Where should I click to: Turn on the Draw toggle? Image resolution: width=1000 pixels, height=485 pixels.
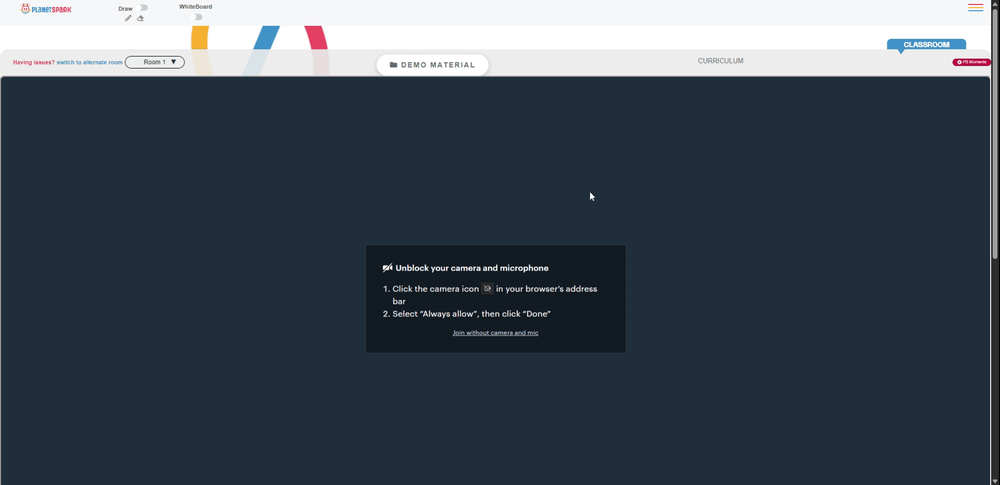click(142, 8)
